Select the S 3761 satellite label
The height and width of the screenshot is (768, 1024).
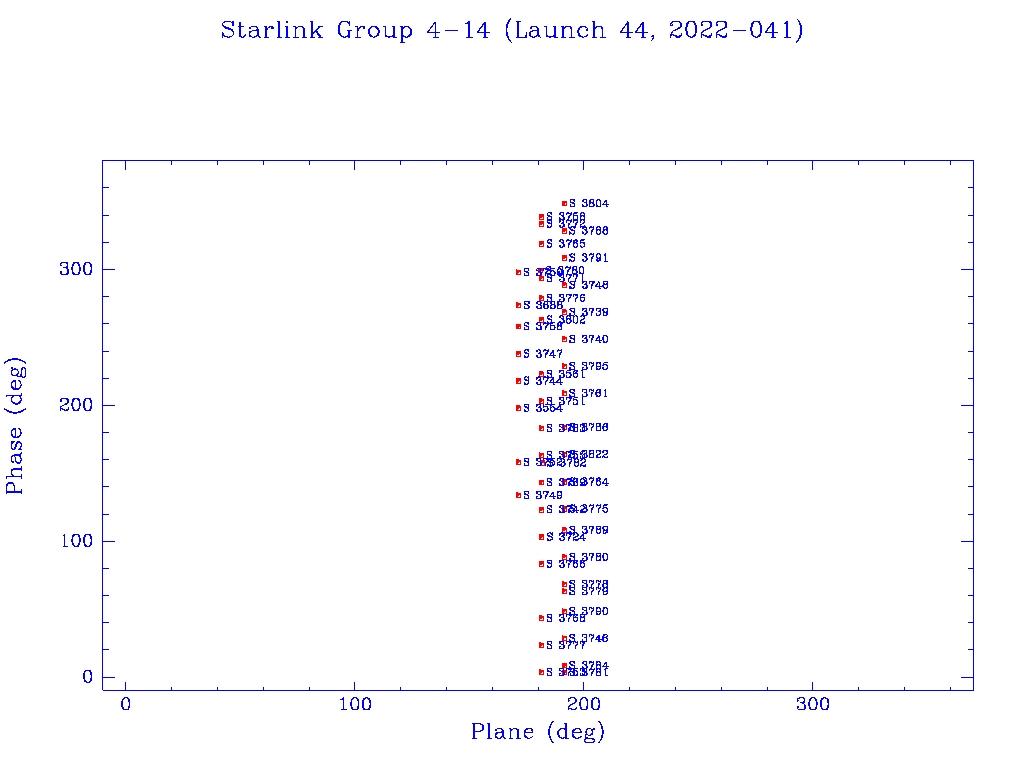click(x=588, y=393)
